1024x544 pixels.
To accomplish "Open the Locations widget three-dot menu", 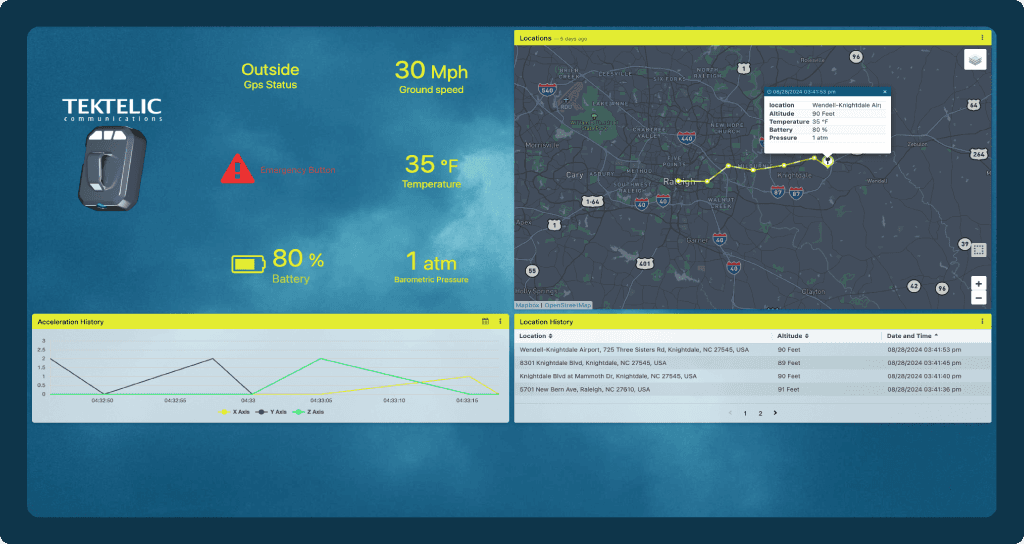I will 982,38.
